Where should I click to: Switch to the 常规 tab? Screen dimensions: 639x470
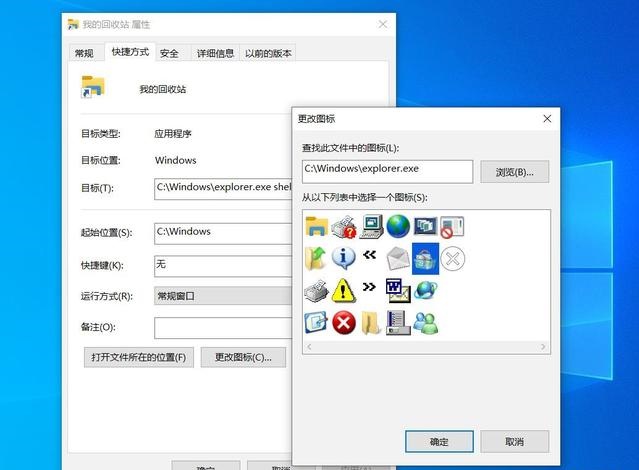click(x=84, y=54)
